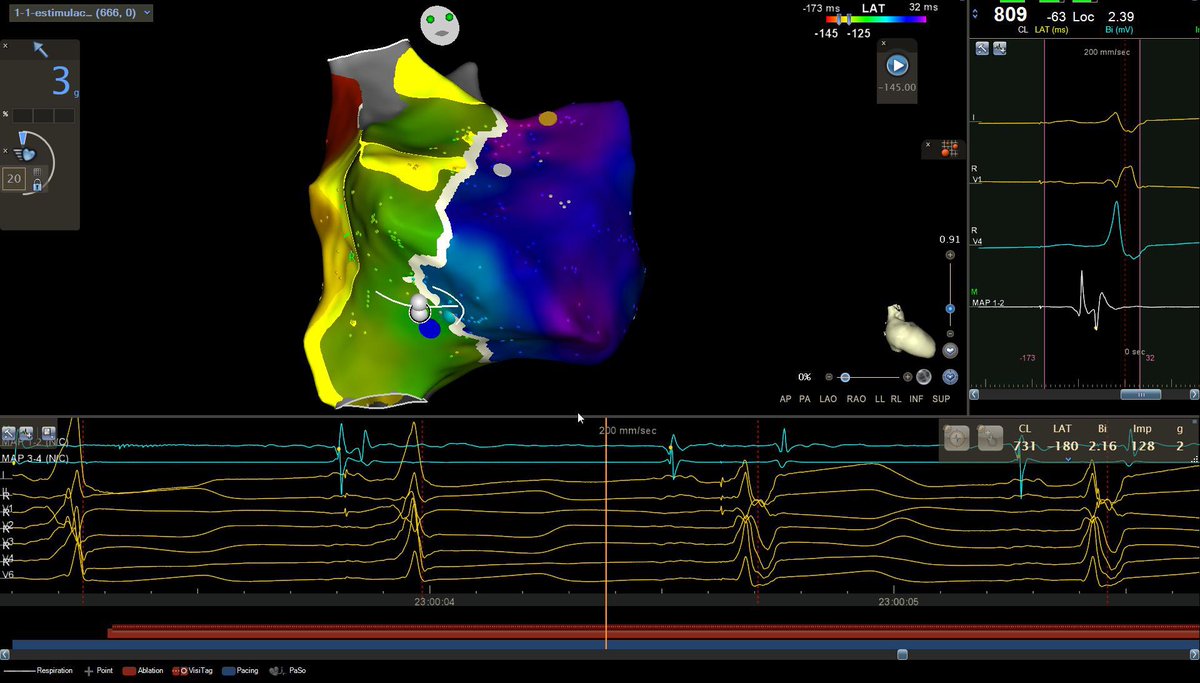
Task: Close the contact force panel
Action: (x=5, y=46)
